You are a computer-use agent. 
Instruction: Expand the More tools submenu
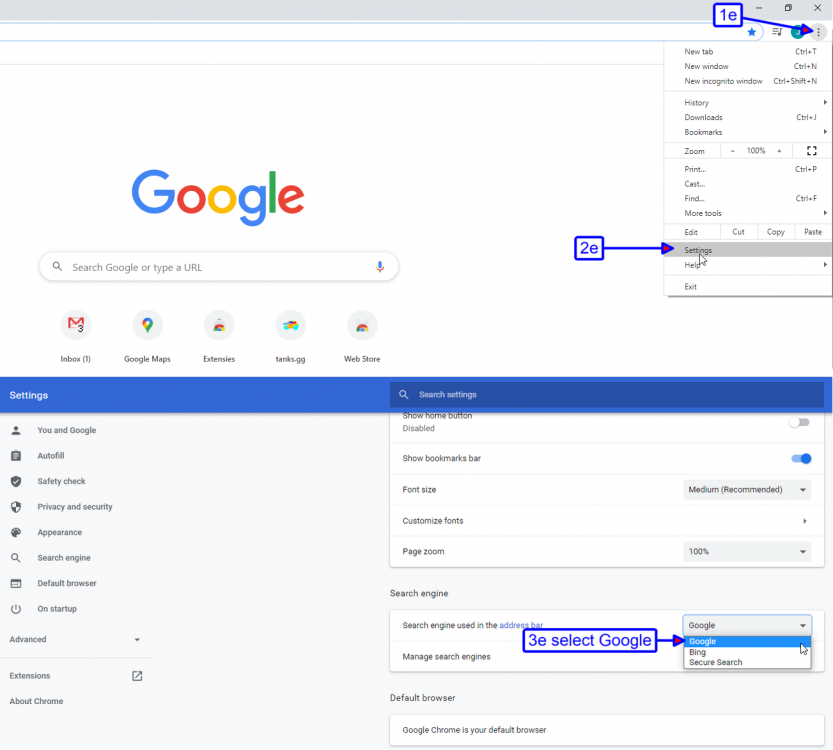coord(825,213)
